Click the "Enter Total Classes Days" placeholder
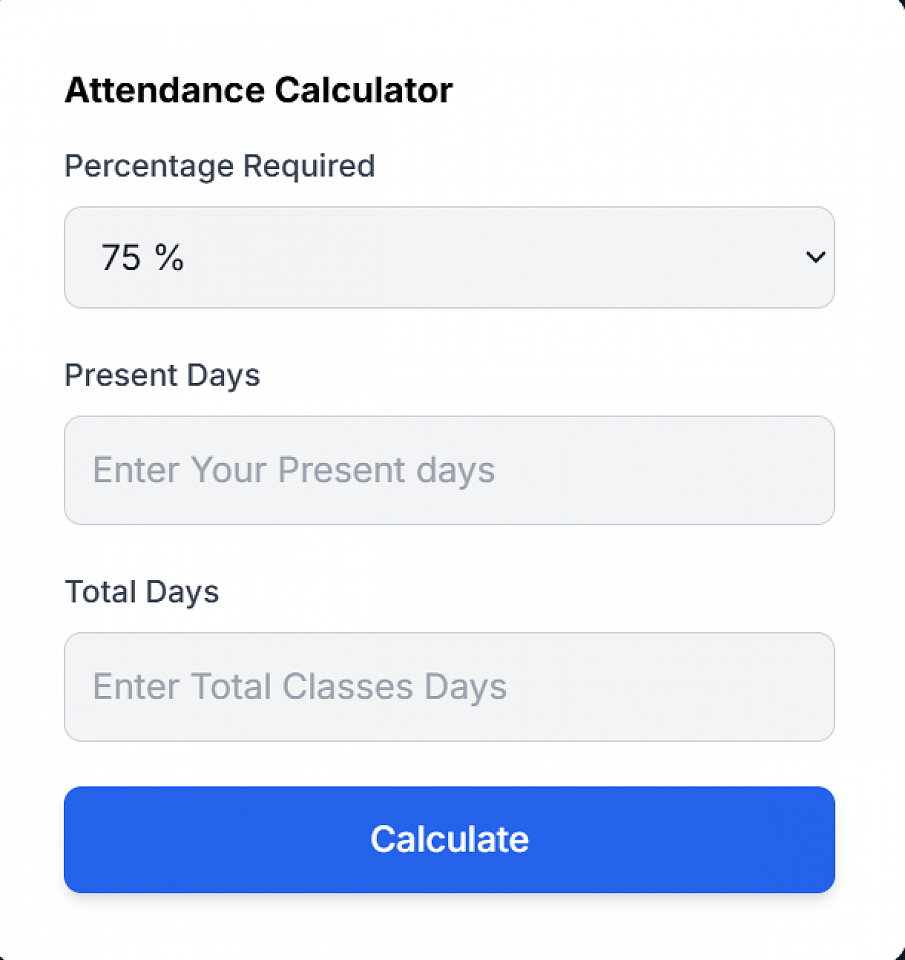 coord(300,687)
